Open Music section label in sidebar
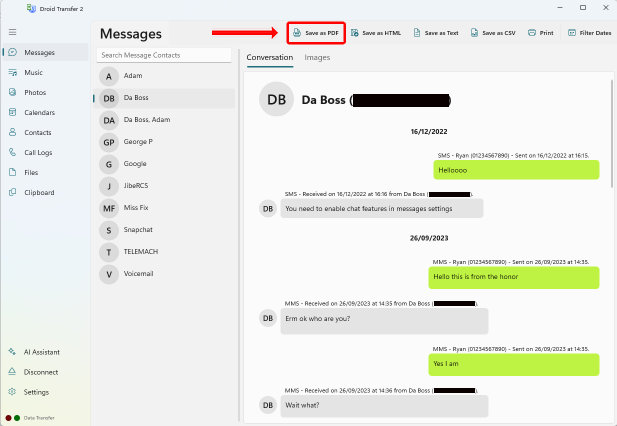Image resolution: width=617 pixels, height=426 pixels. coord(33,72)
